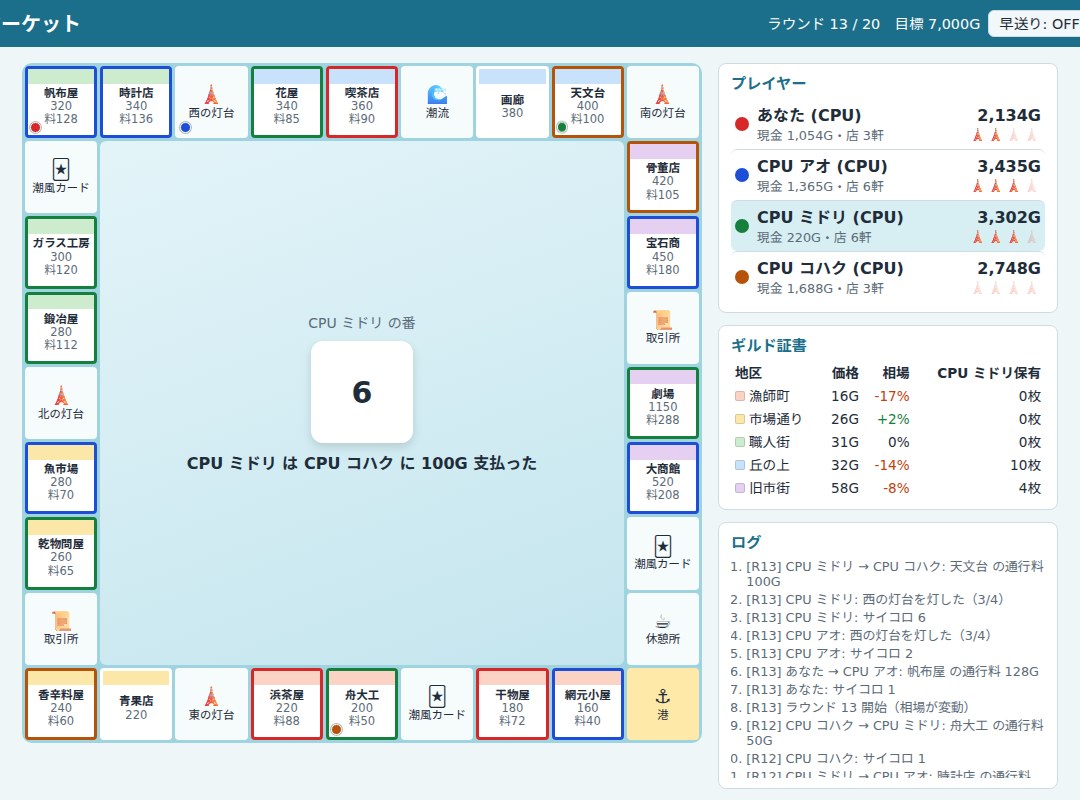Click the ガラス工房 shop tile

(61, 252)
